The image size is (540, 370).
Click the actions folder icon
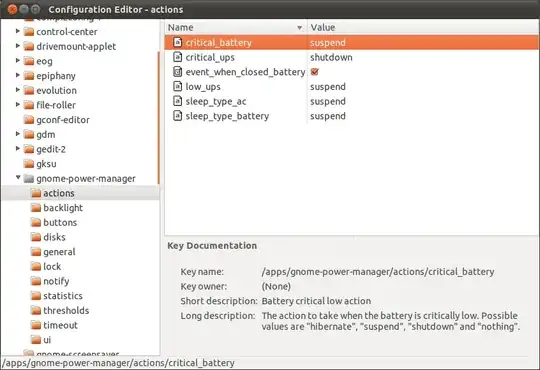[36, 193]
